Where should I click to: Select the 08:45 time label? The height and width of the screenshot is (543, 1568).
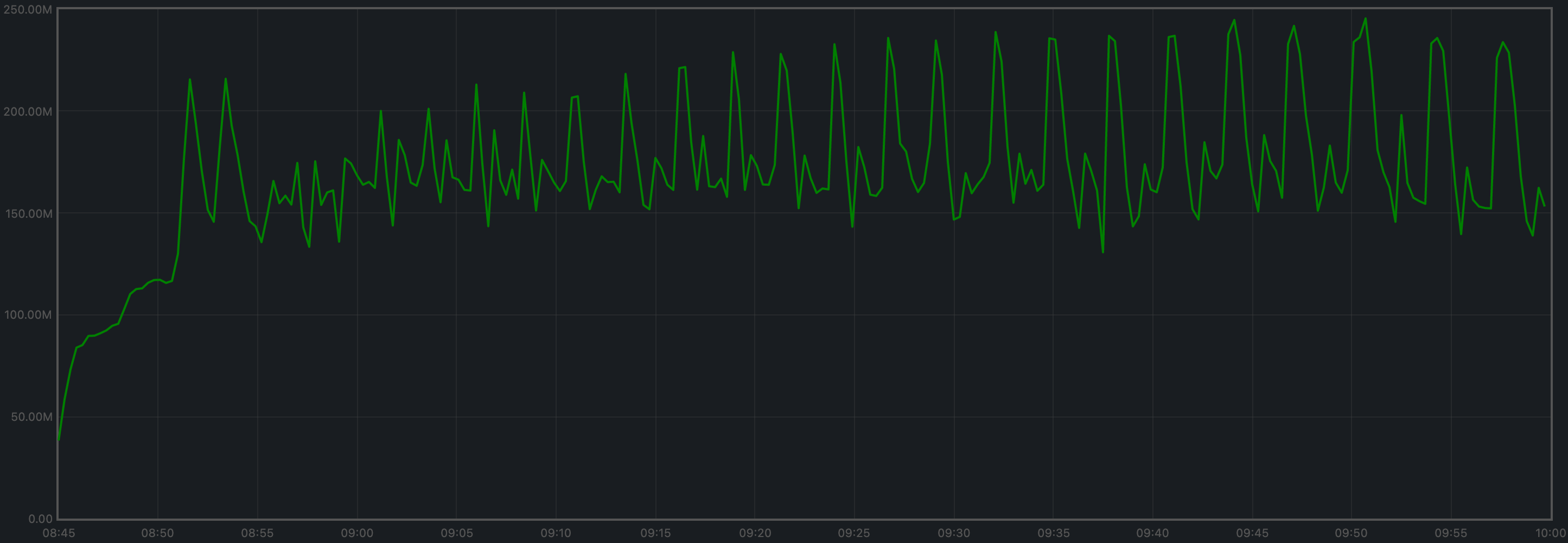coord(59,532)
